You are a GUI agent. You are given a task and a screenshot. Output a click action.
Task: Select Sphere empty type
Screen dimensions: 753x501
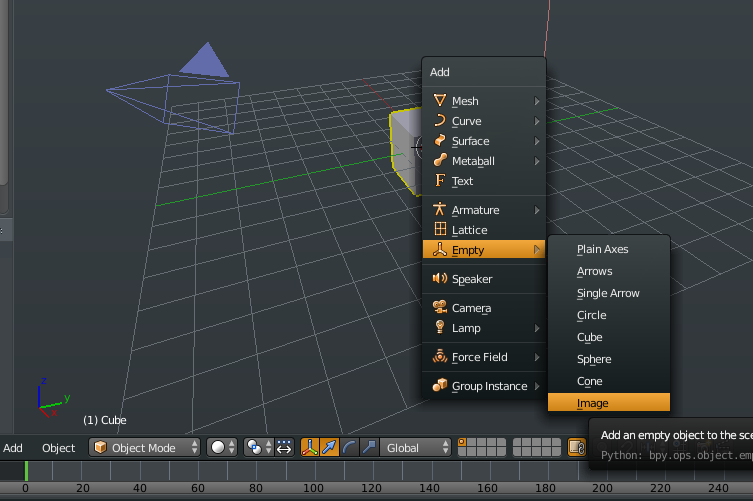[608, 359]
